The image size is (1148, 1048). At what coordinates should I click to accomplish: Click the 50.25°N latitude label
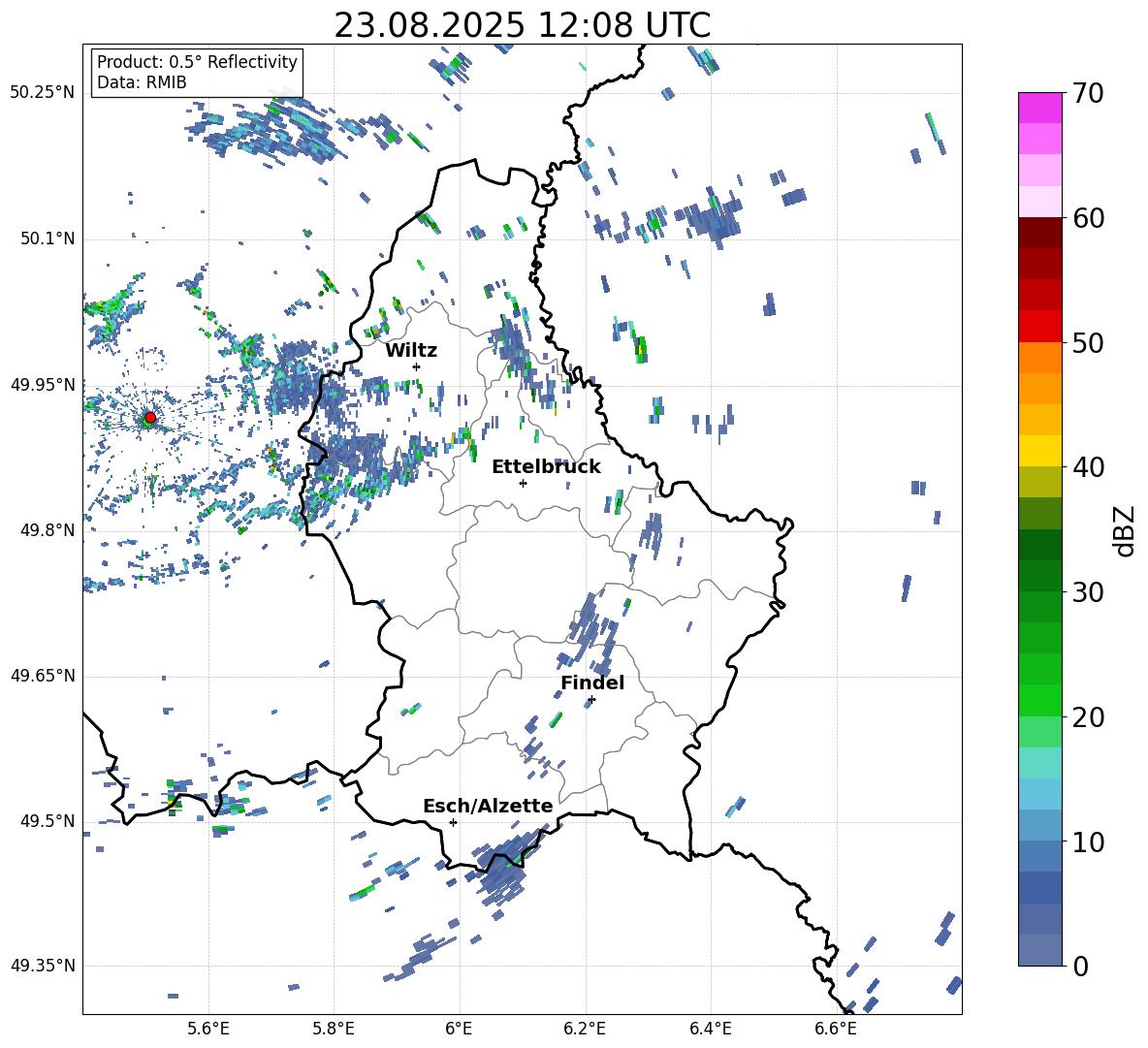pyautogui.click(x=43, y=93)
